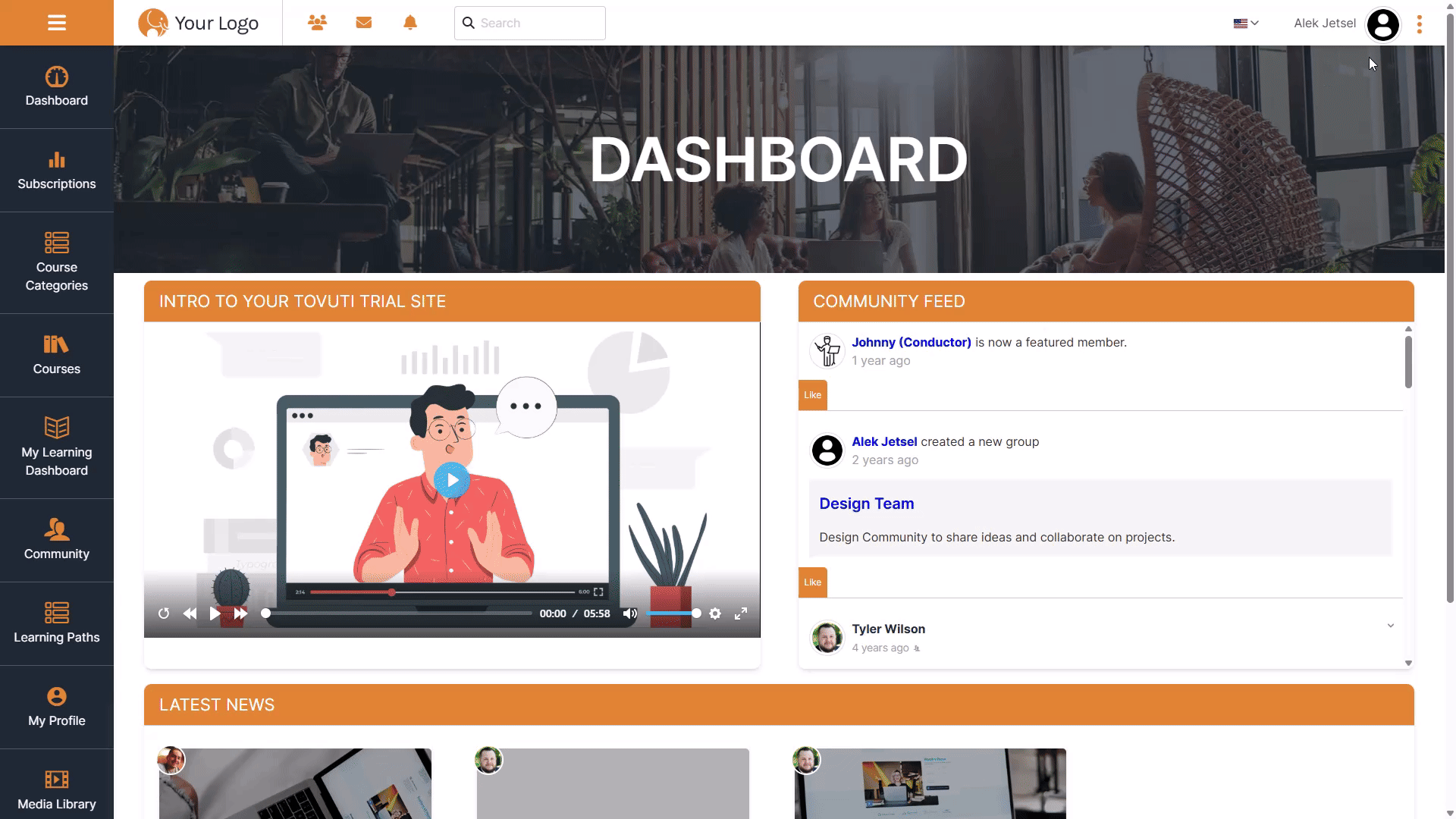The width and height of the screenshot is (1456, 819).
Task: Click the Your Logo elephant logo
Action: (x=199, y=23)
